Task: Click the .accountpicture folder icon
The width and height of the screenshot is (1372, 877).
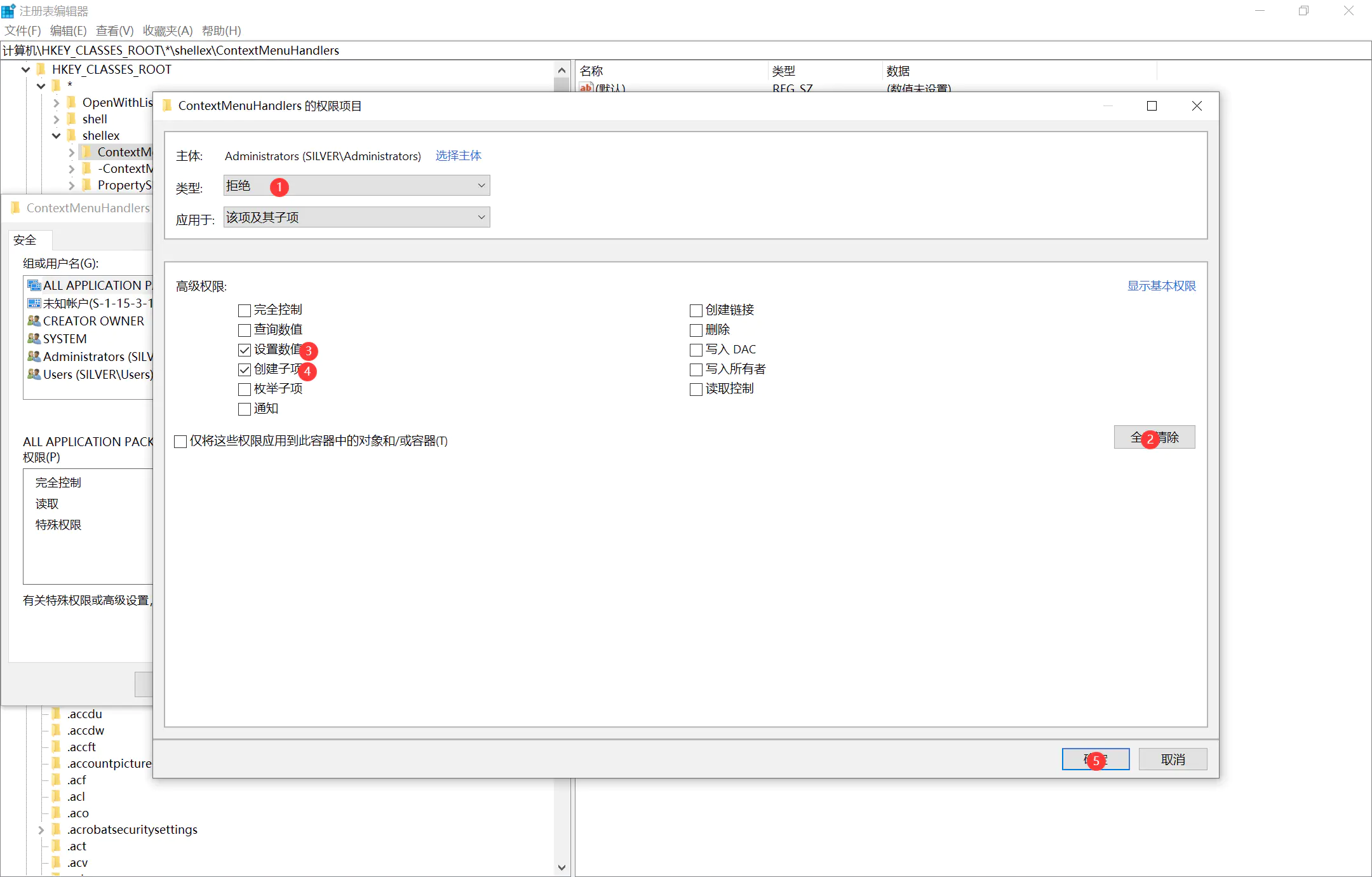Action: 57,763
